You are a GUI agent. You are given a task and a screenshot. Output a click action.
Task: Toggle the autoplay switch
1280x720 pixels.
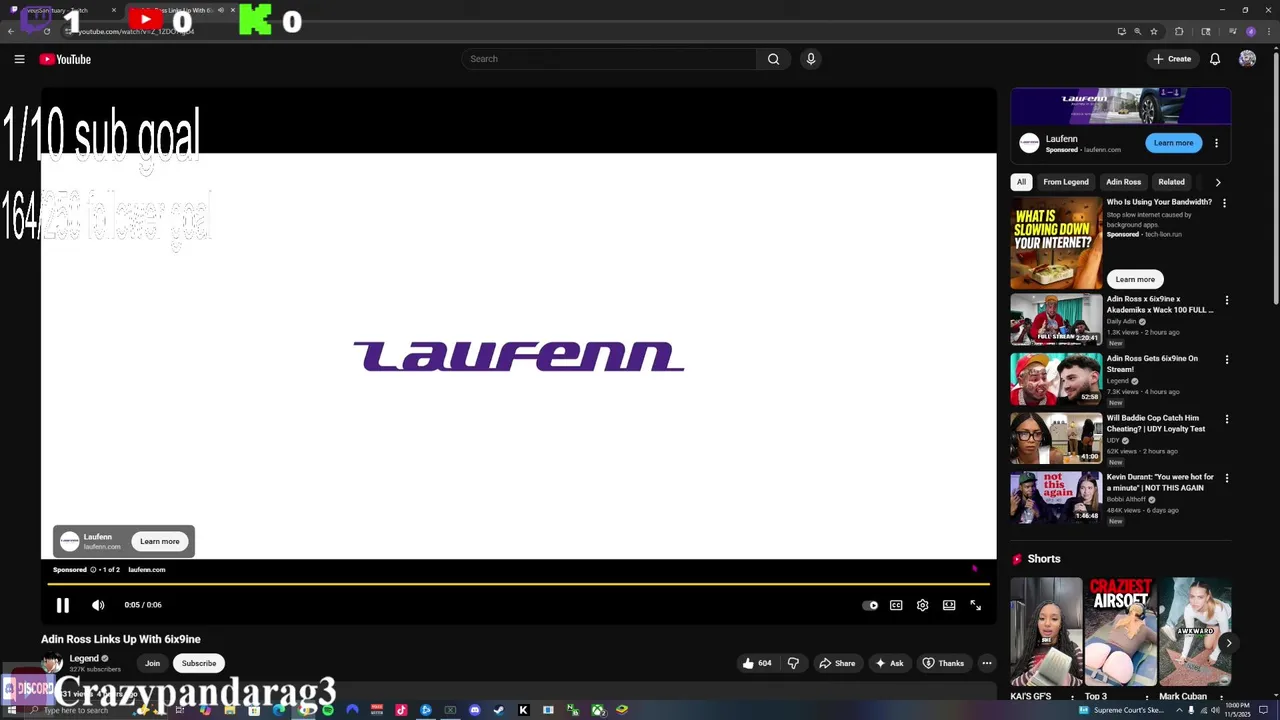tap(870, 605)
